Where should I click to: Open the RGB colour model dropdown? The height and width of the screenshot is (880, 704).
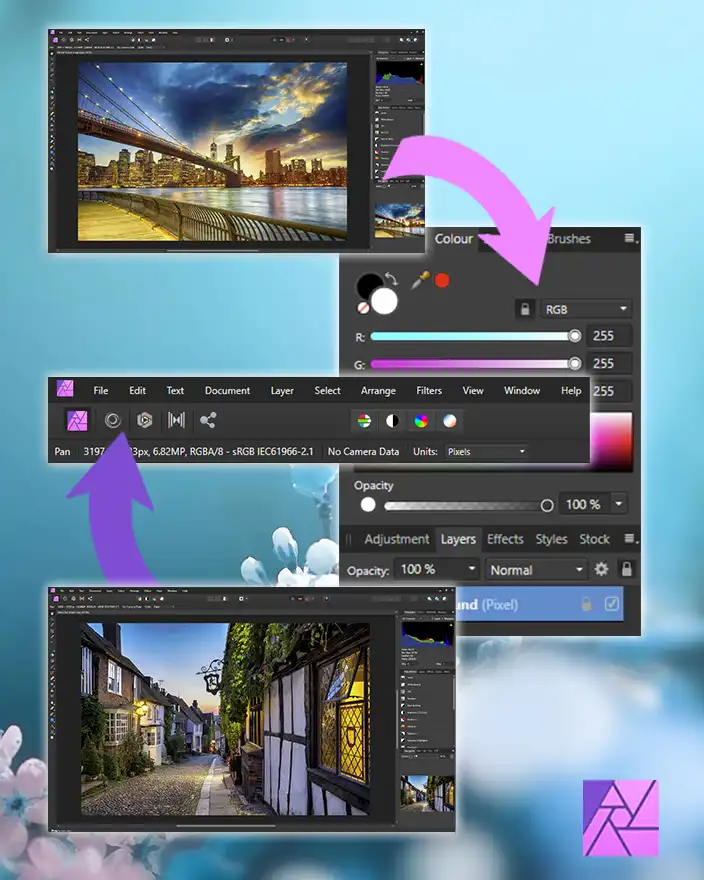(586, 309)
